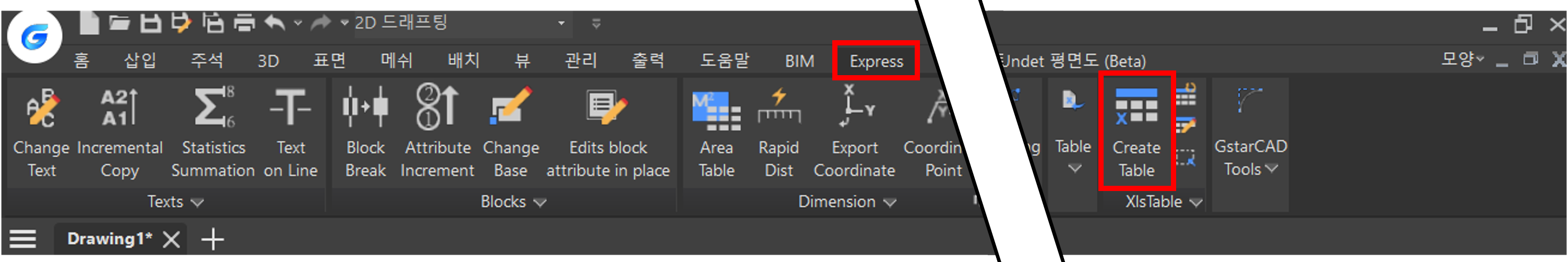The image size is (1568, 262).
Task: Select the Attribute Increment tool
Action: pyautogui.click(x=437, y=109)
